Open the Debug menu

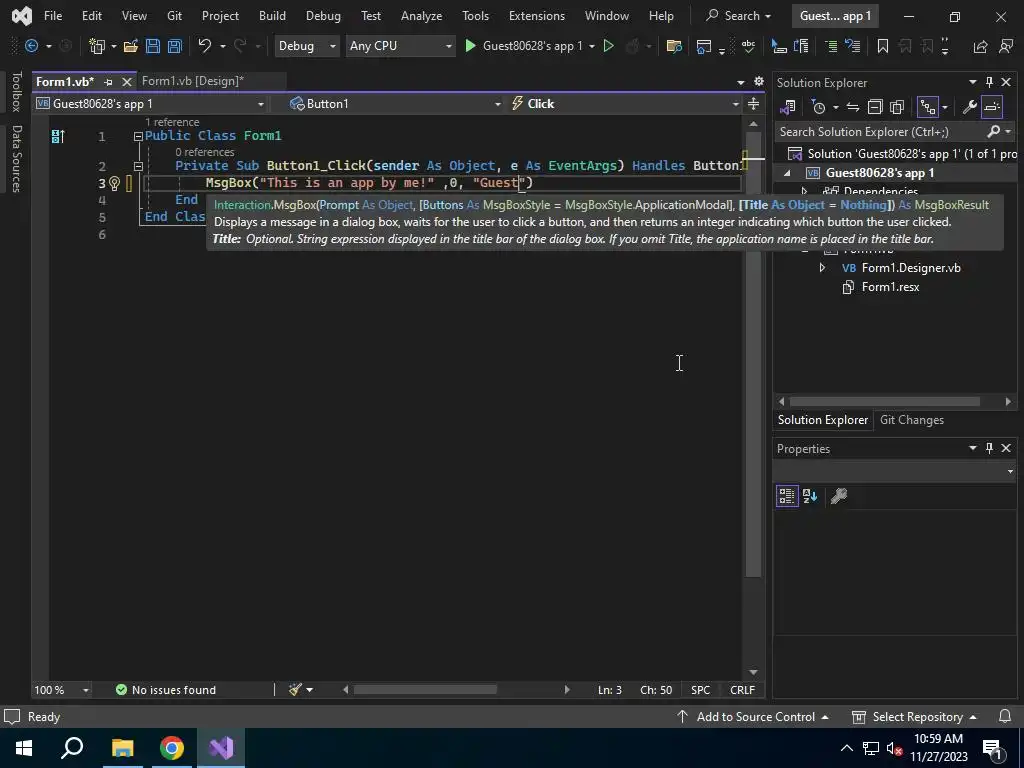click(323, 16)
